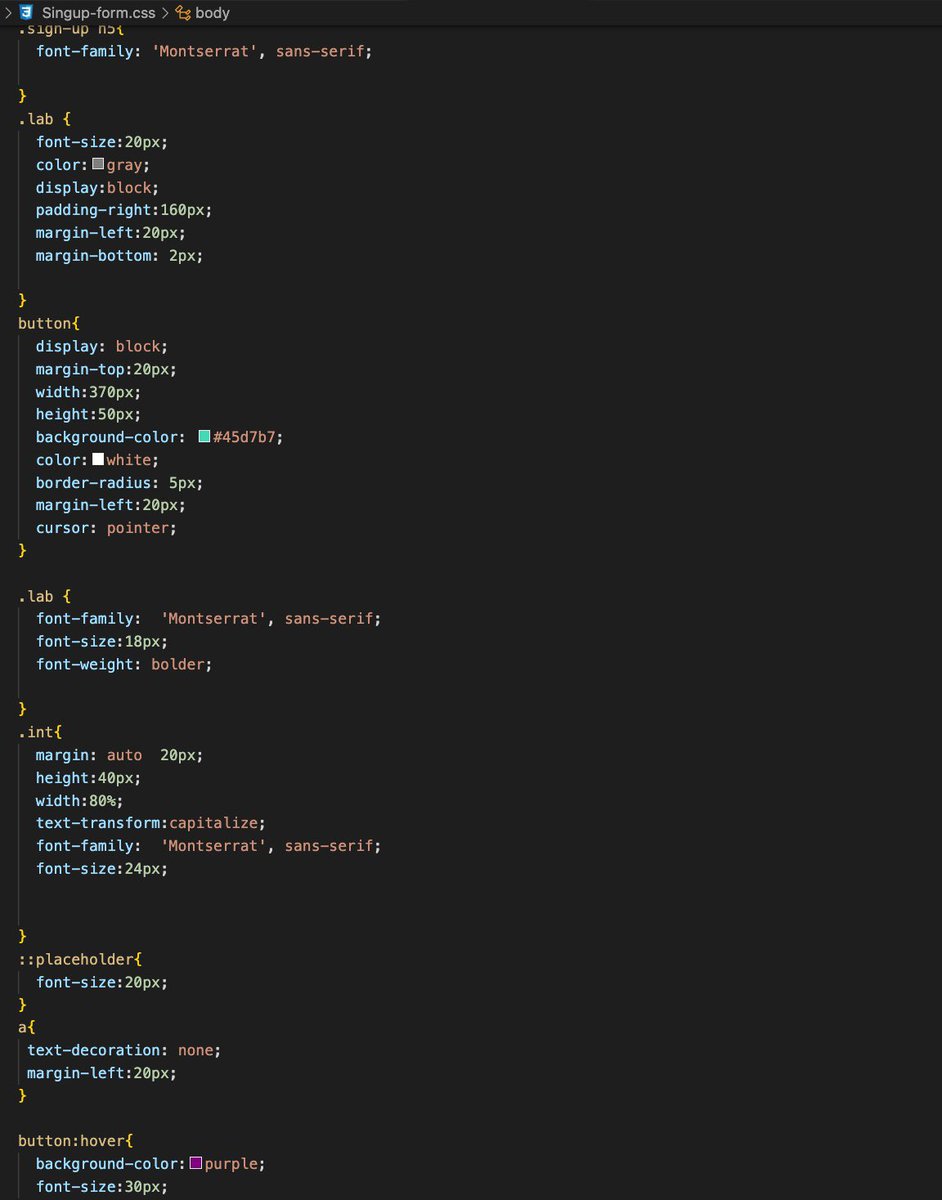This screenshot has height=1200, width=942.
Task: Open the purple color swatch picker
Action: (x=196, y=1163)
